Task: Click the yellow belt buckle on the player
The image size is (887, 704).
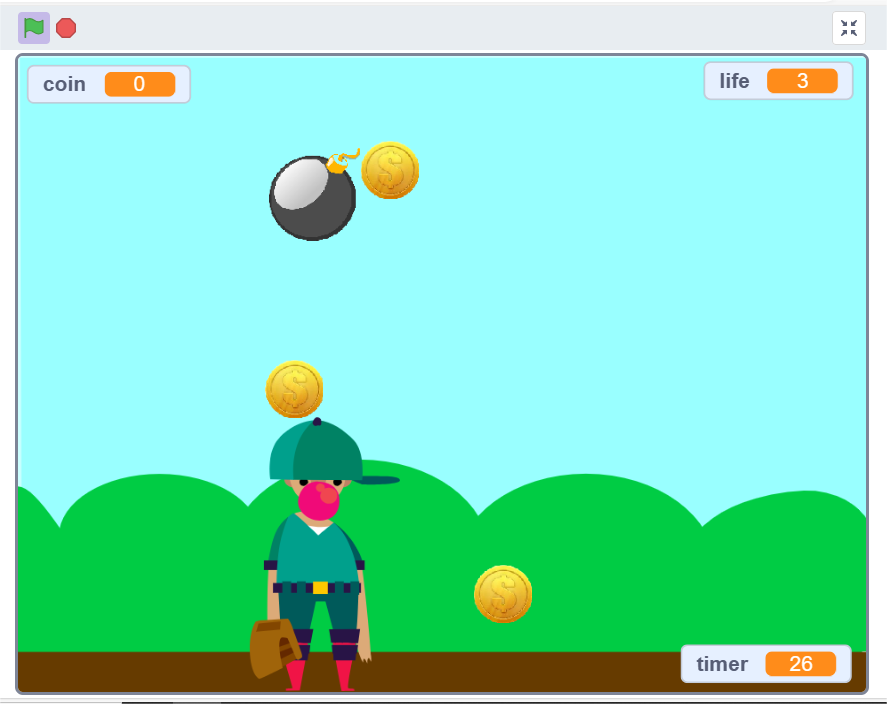Action: pos(320,588)
